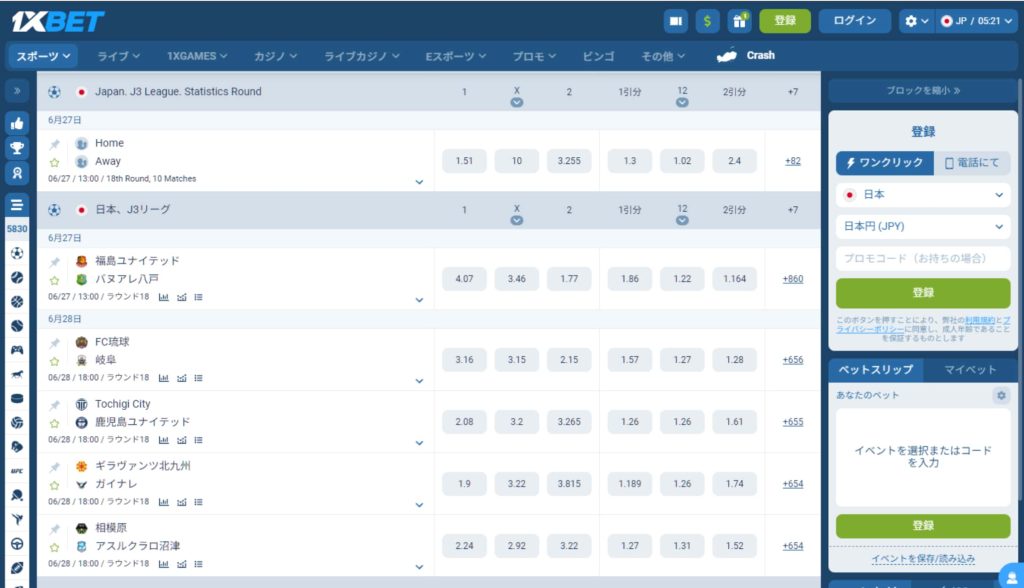1024x588 pixels.
Task: Pin the ギラヴァンツ北九州 match
Action: [x=55, y=467]
